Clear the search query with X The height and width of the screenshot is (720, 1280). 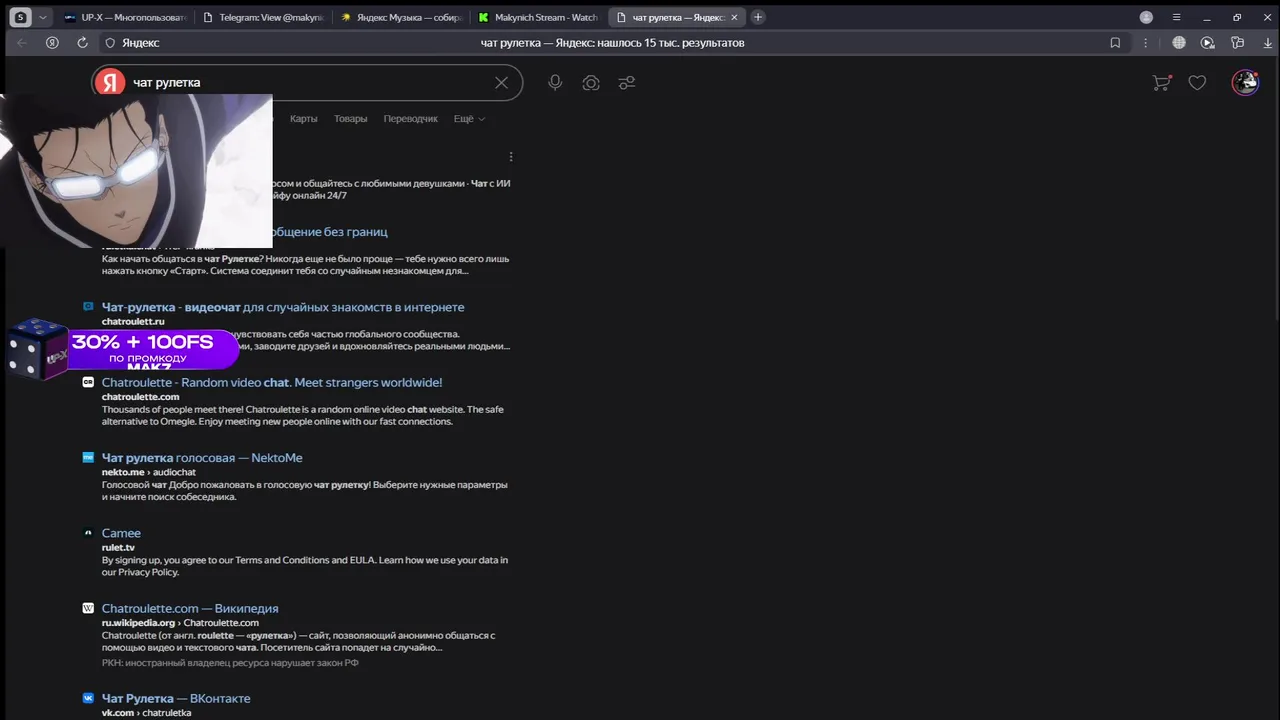(502, 82)
